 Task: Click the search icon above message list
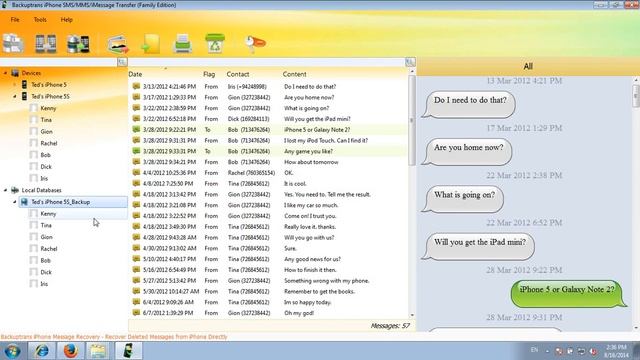410,62
